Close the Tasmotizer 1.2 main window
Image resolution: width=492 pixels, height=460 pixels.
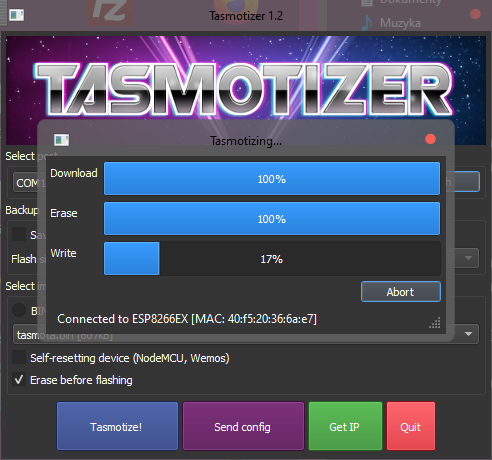[x=475, y=14]
